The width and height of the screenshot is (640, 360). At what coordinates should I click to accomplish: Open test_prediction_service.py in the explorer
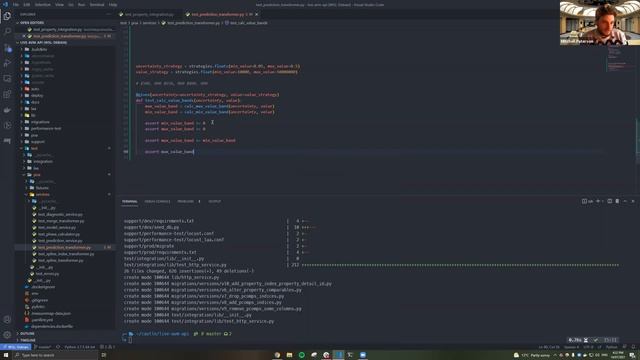[60, 241]
